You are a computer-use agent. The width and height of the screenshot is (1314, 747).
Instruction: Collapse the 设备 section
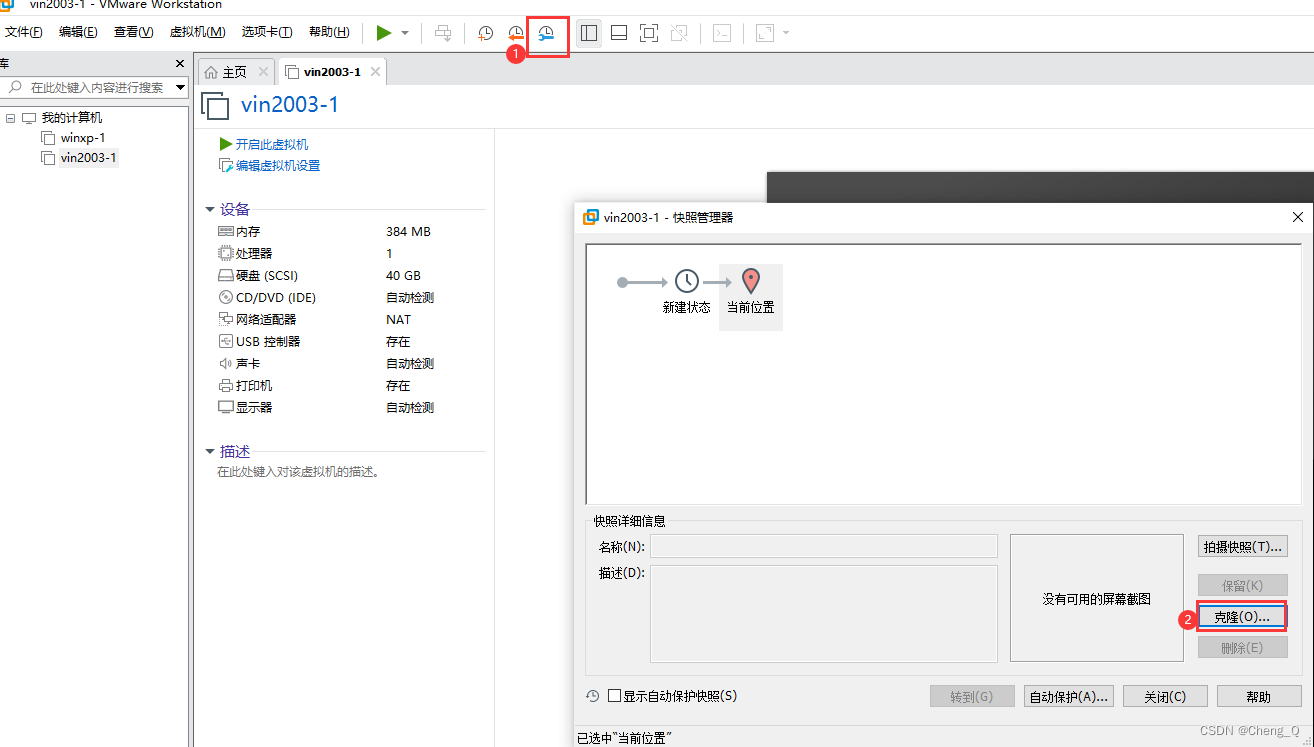coord(210,210)
